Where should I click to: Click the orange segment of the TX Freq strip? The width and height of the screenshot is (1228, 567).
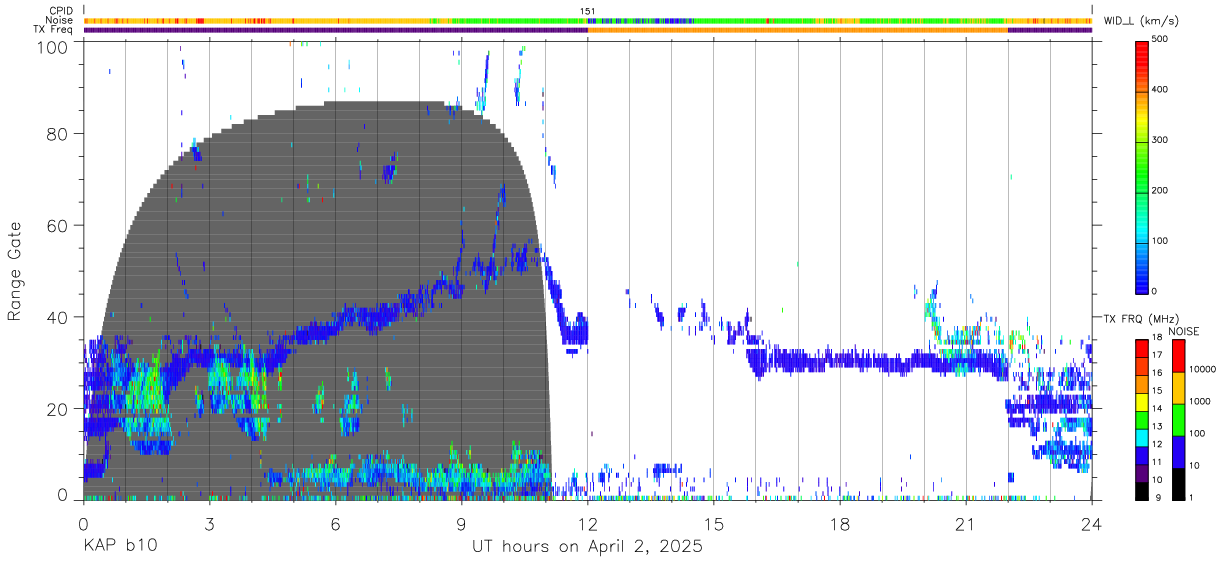click(x=797, y=30)
